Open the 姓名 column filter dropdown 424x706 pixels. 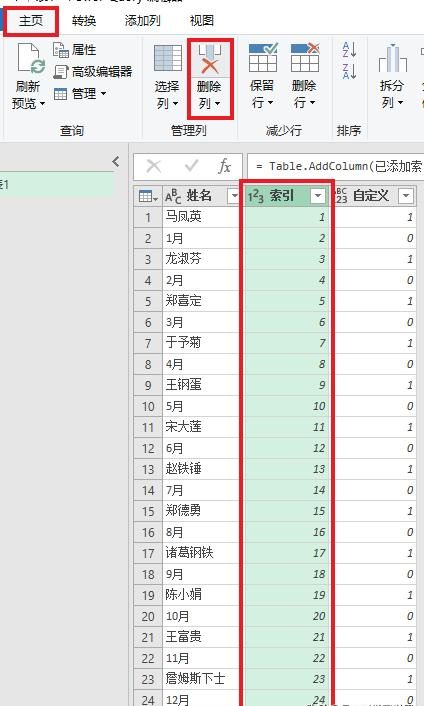click(234, 196)
